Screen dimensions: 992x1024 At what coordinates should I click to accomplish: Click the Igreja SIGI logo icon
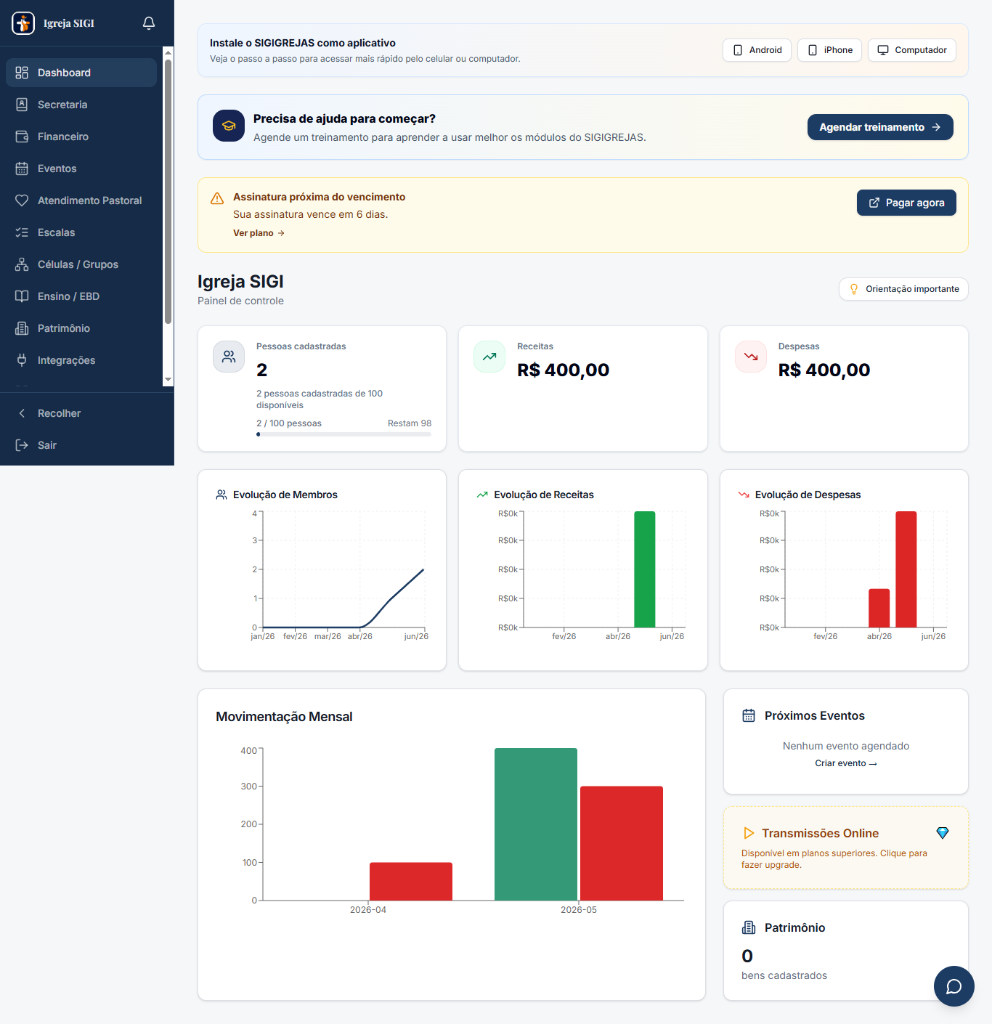[x=23, y=24]
